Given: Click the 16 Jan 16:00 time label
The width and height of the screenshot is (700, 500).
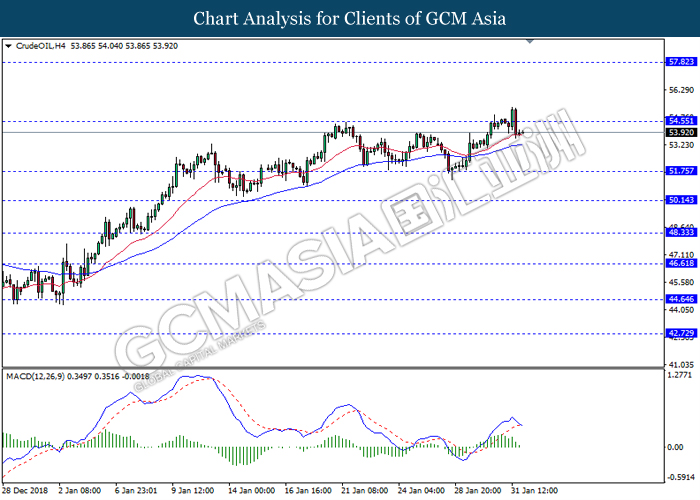Looking at the screenshot, I should (308, 490).
